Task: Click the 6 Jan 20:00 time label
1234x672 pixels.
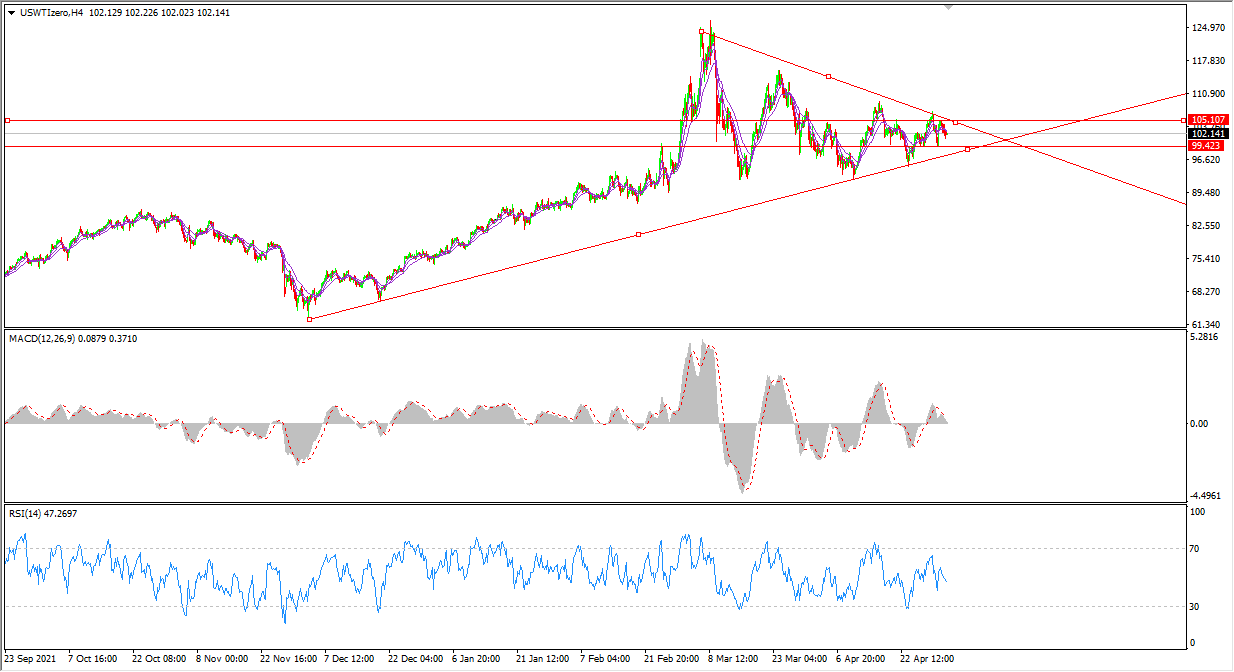Action: coord(477,660)
